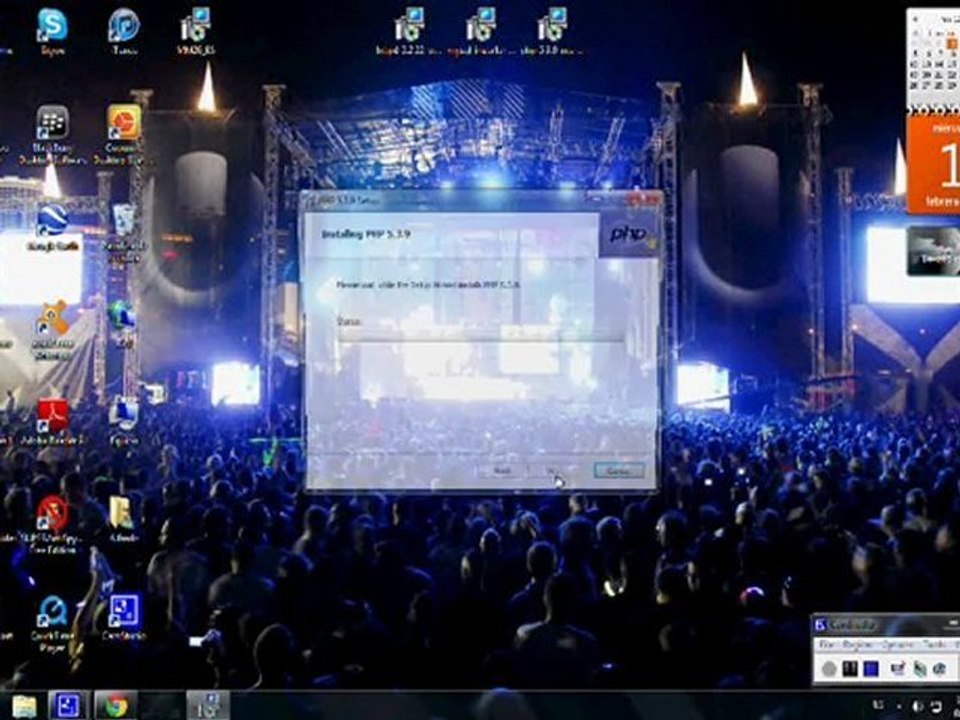Click the CamStudio window title bar icon
Viewport: 960px width, 720px height.
point(821,625)
